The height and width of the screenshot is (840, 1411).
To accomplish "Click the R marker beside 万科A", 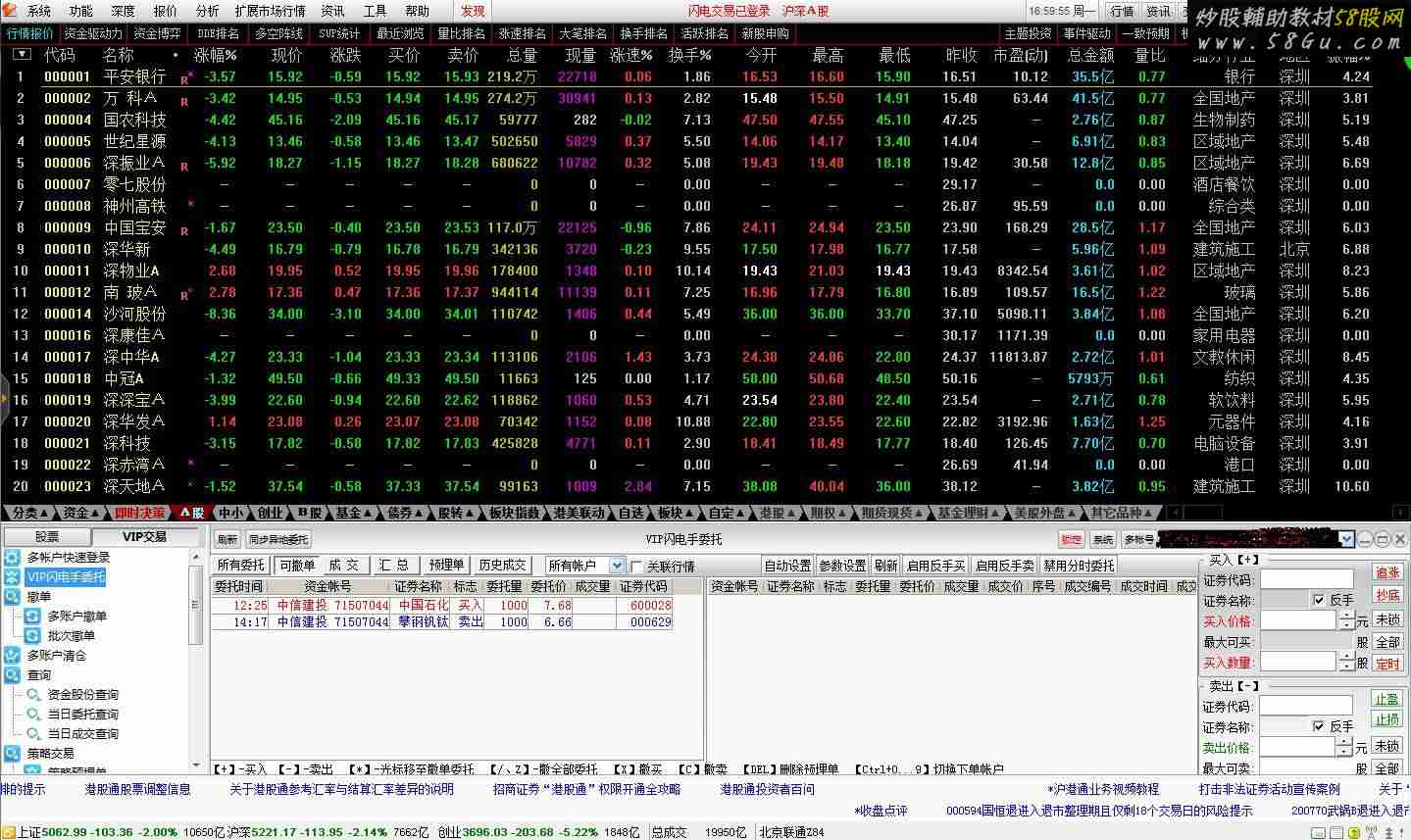I will pyautogui.click(x=184, y=100).
